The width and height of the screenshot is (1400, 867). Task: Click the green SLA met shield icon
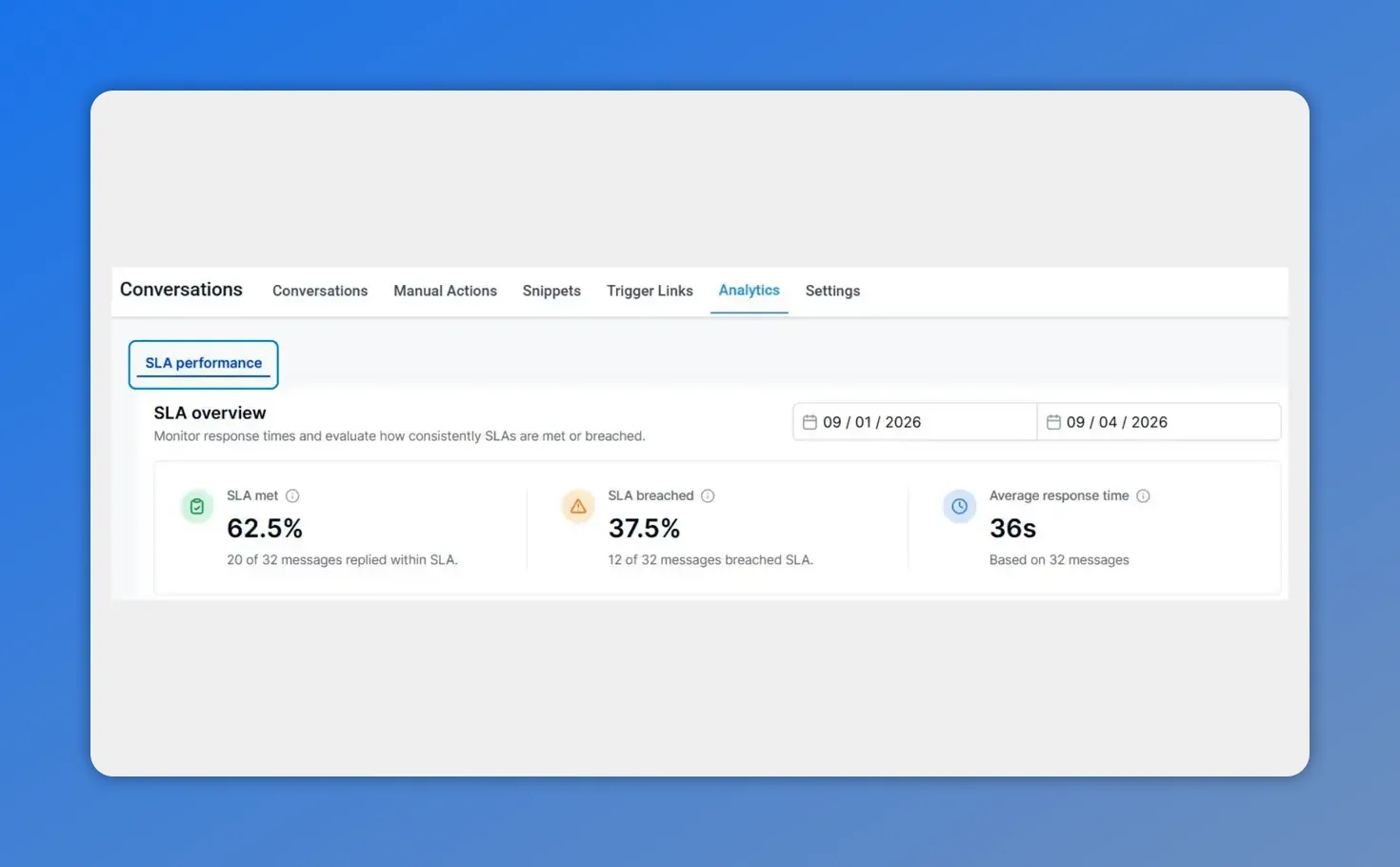[x=197, y=506]
